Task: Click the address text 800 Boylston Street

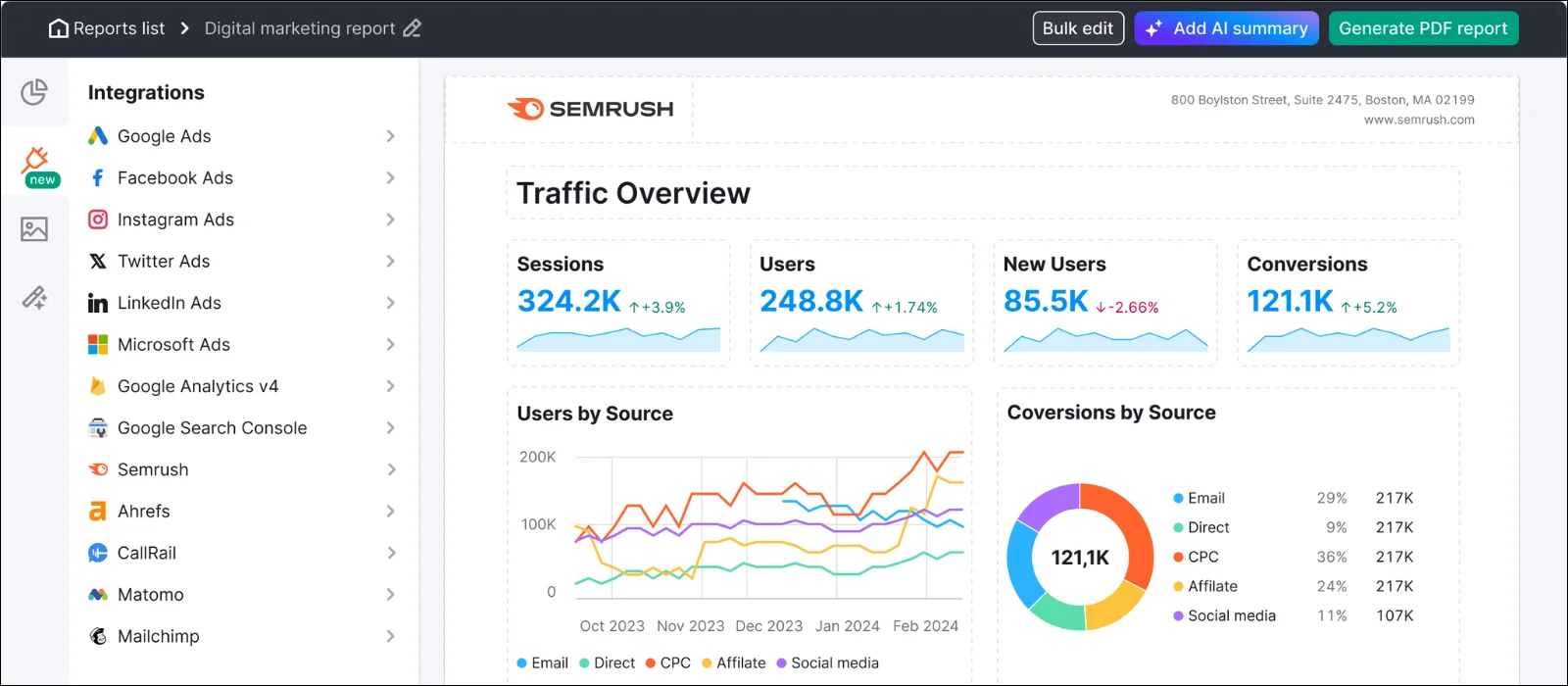Action: pos(1322,100)
